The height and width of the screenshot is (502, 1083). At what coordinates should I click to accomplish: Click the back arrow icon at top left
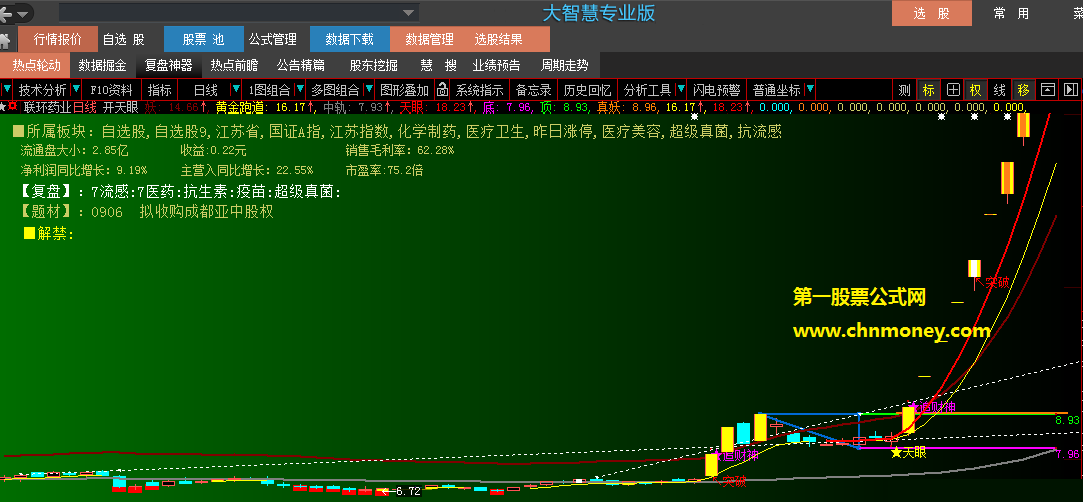[6, 13]
